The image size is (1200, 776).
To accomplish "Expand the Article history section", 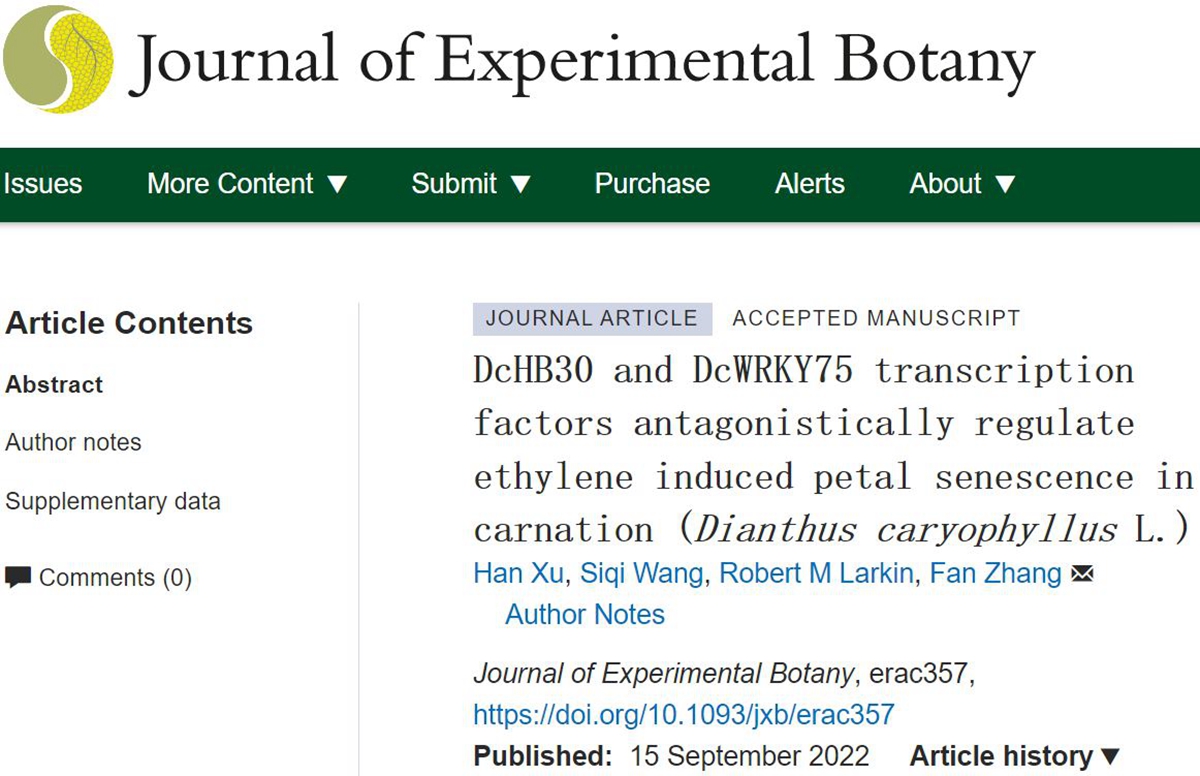I will 1014,757.
